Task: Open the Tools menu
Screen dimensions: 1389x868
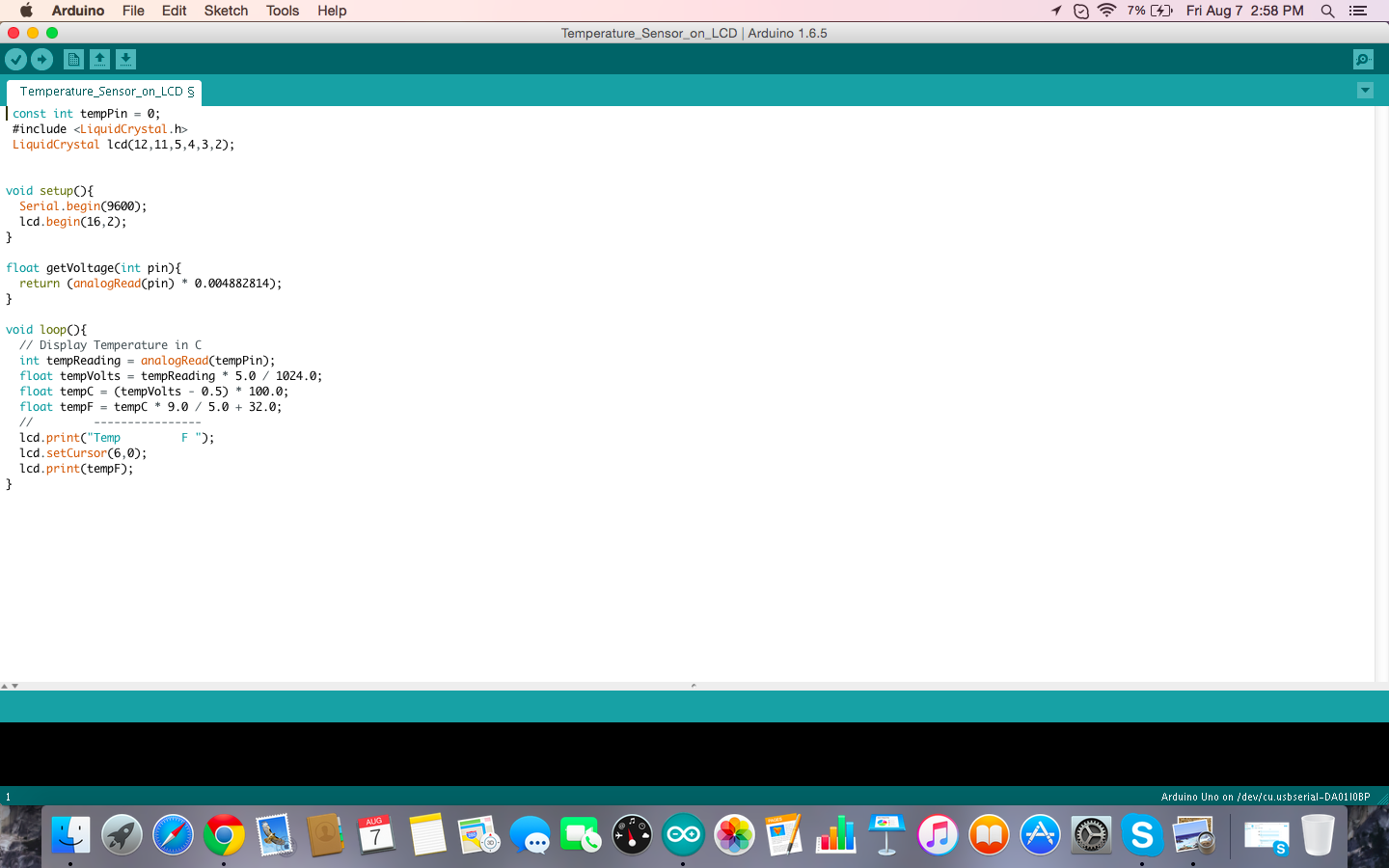Action: coord(282,11)
